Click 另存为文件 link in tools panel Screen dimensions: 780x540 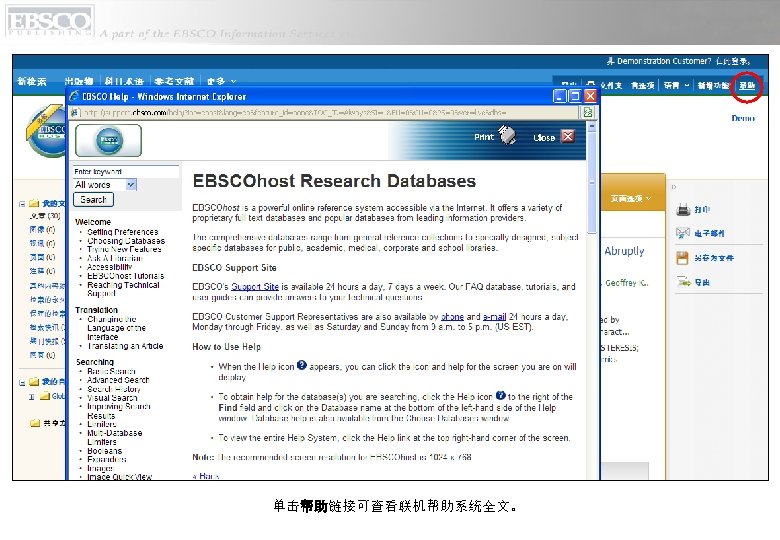click(x=714, y=258)
